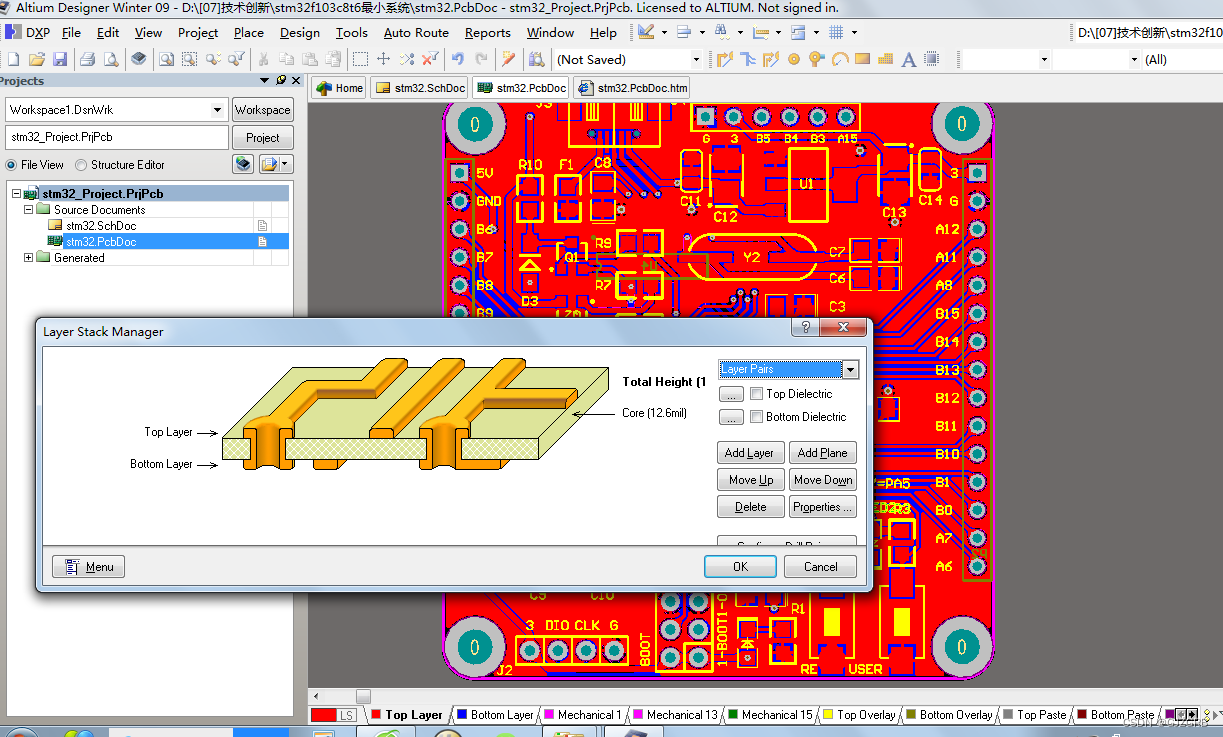Image resolution: width=1223 pixels, height=737 pixels.
Task: Click the Place Arc tool icon
Action: 840,59
